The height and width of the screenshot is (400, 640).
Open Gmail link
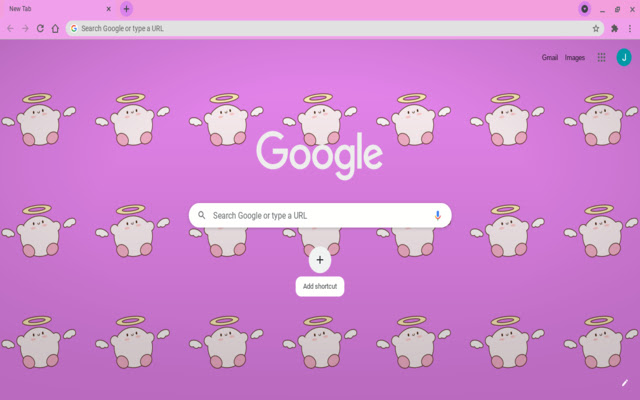(x=549, y=58)
